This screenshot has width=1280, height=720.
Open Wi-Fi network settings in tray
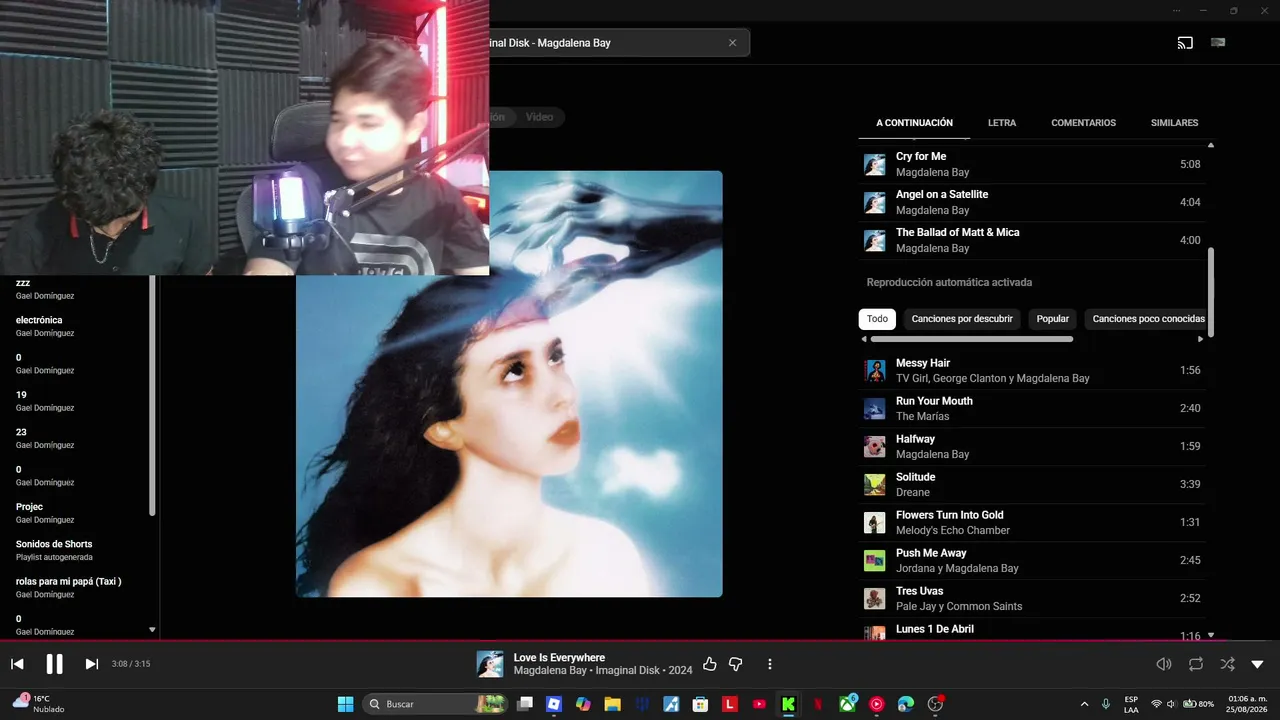[1157, 704]
